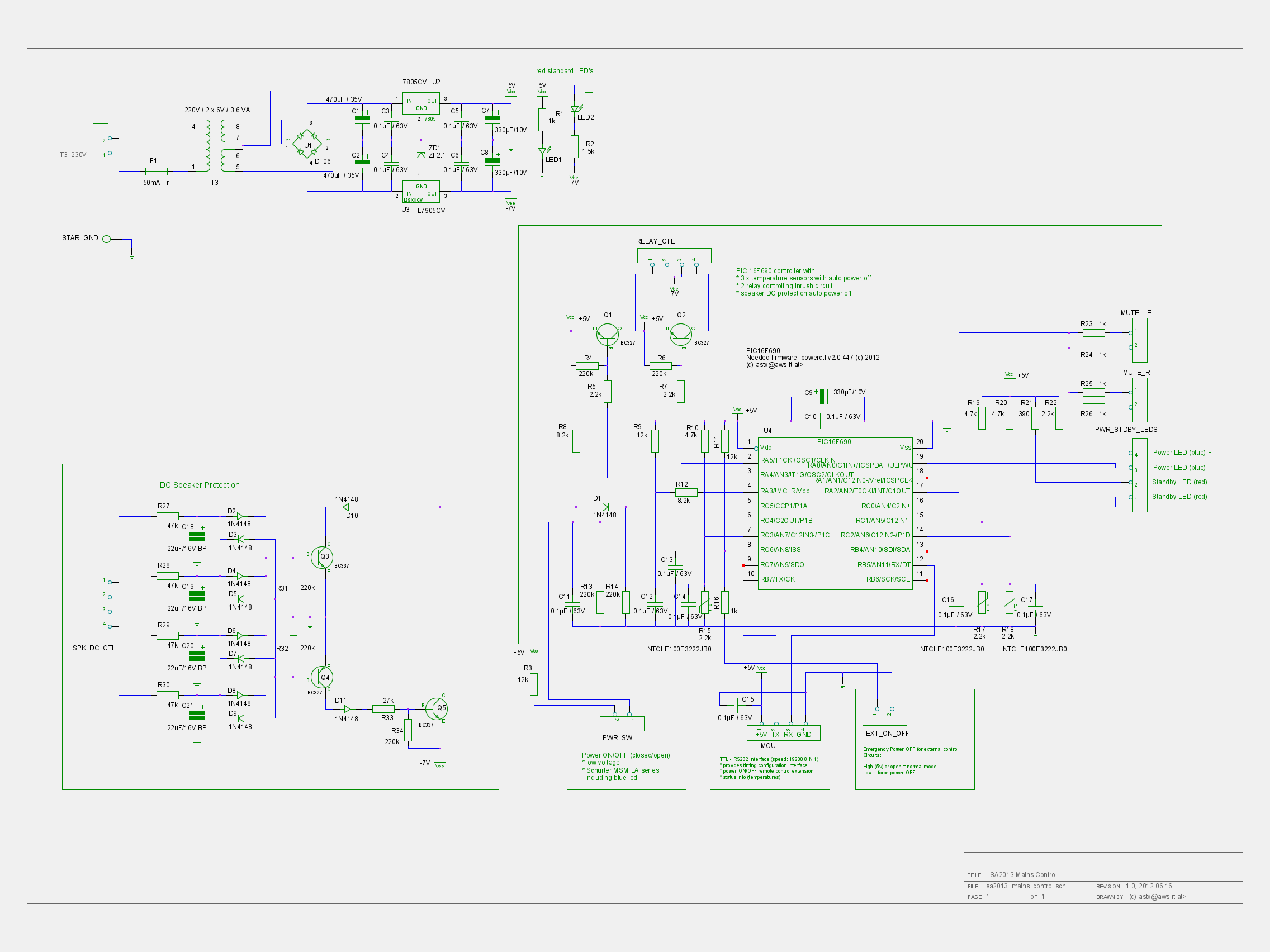Select the T3_230V mains connector
Image resolution: width=1270 pixels, height=952 pixels.
click(101, 146)
